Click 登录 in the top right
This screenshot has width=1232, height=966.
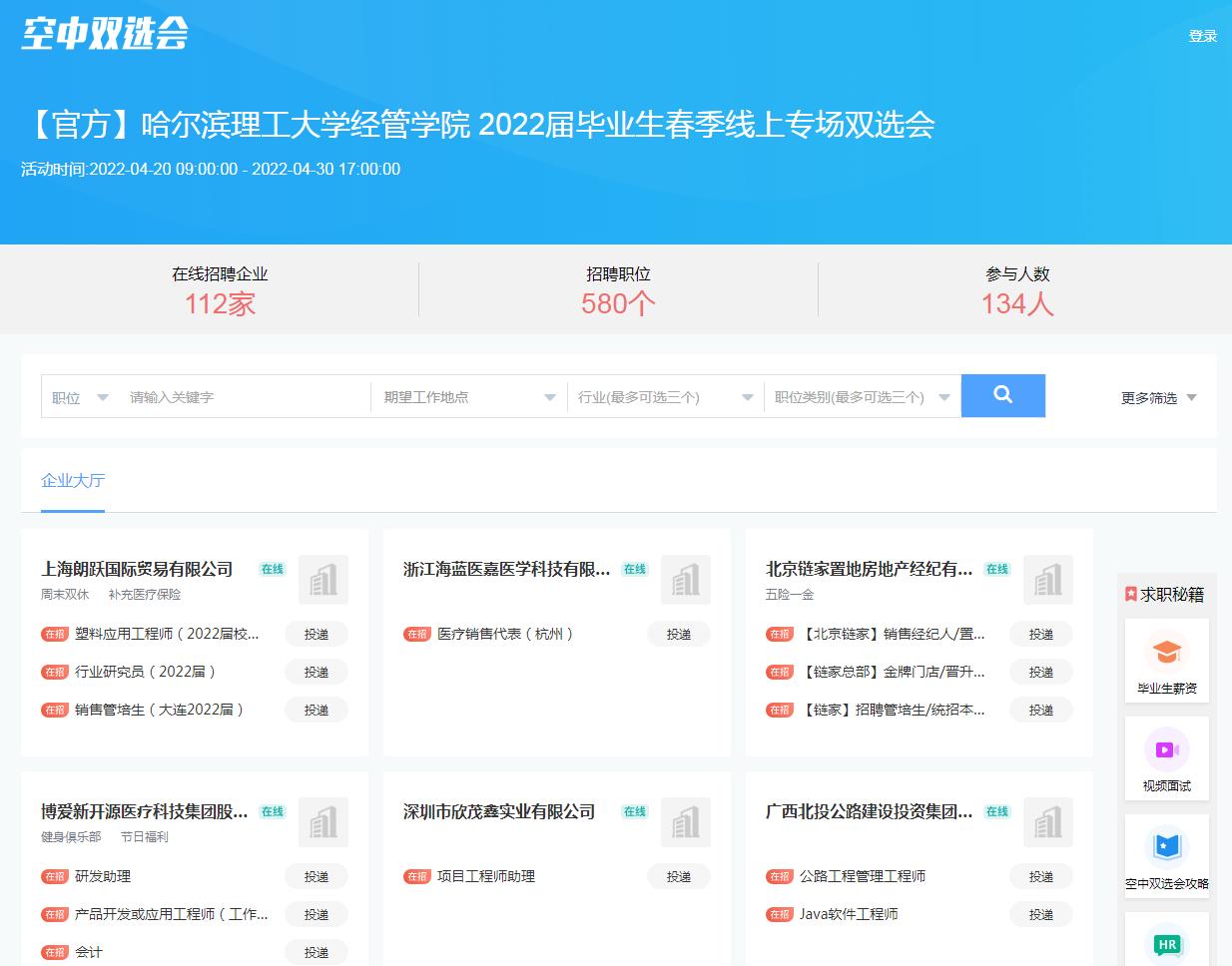(1202, 36)
